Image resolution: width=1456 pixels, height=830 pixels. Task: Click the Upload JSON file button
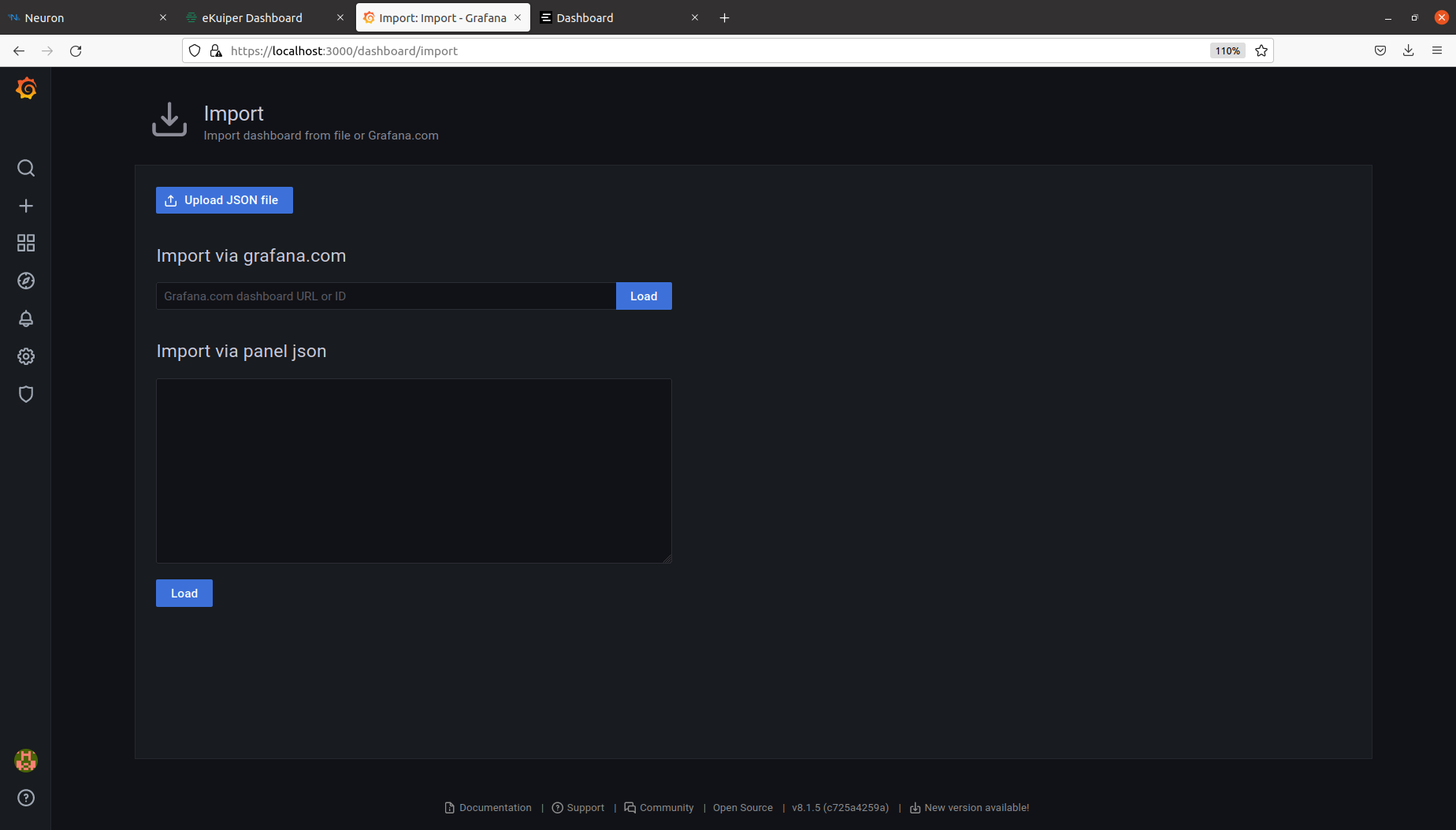pos(225,200)
